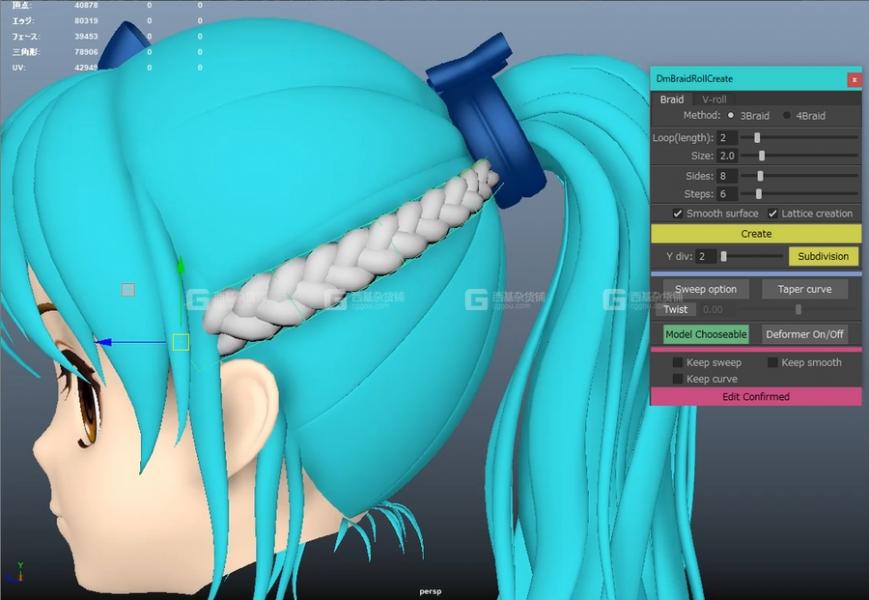The height and width of the screenshot is (600, 869).
Task: Enable the Keep smooth checkbox
Action: (x=773, y=362)
